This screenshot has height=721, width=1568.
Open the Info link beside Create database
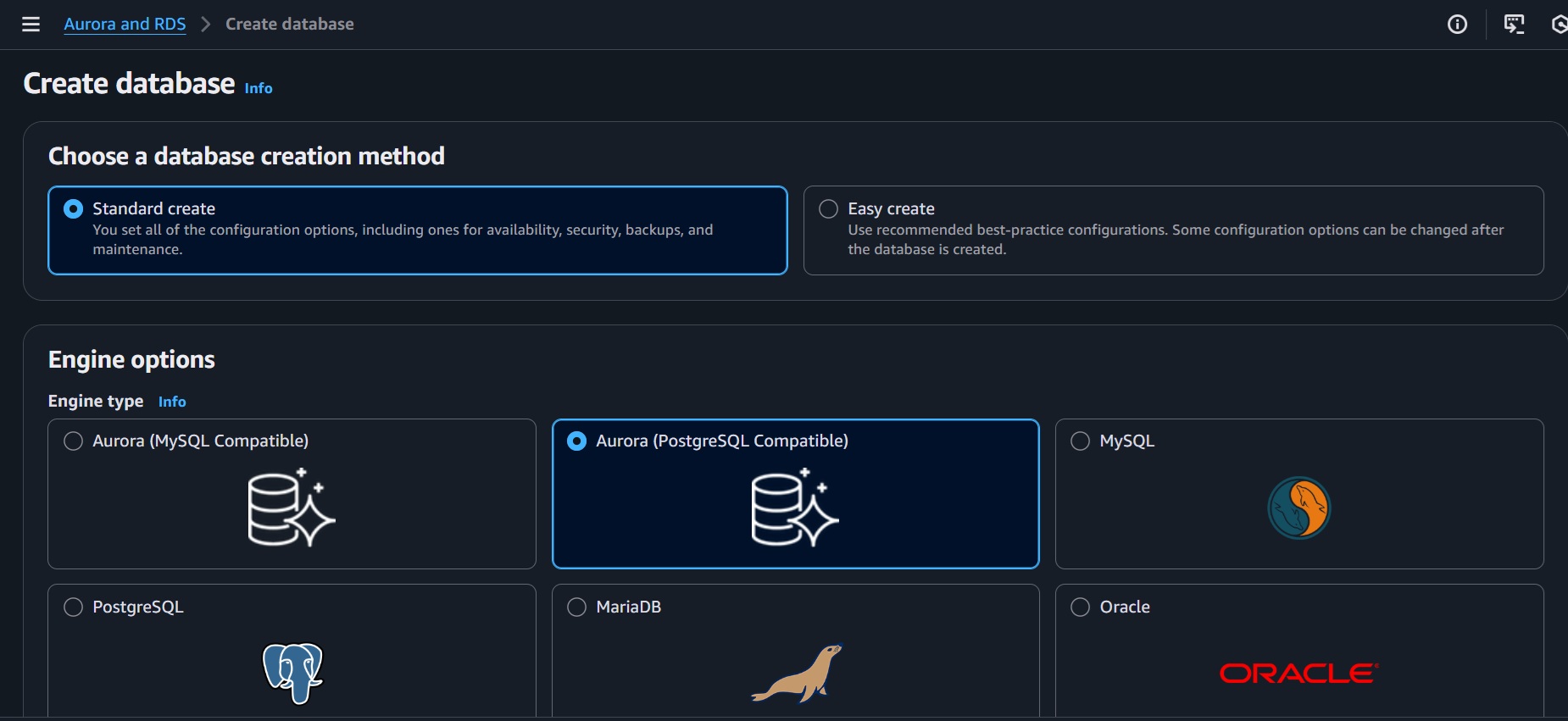(x=259, y=88)
